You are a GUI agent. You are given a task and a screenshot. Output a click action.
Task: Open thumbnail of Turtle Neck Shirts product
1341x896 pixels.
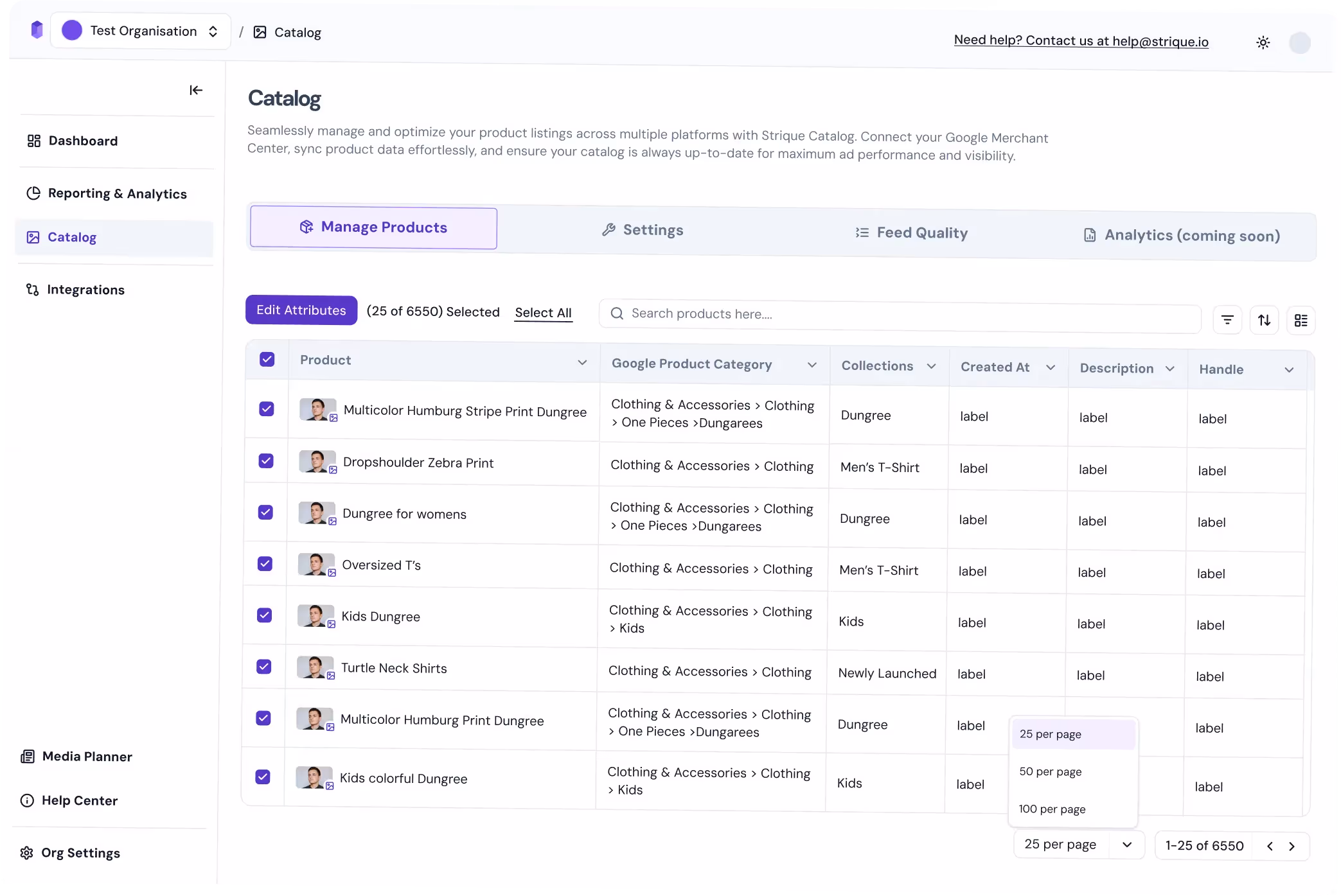tap(315, 667)
